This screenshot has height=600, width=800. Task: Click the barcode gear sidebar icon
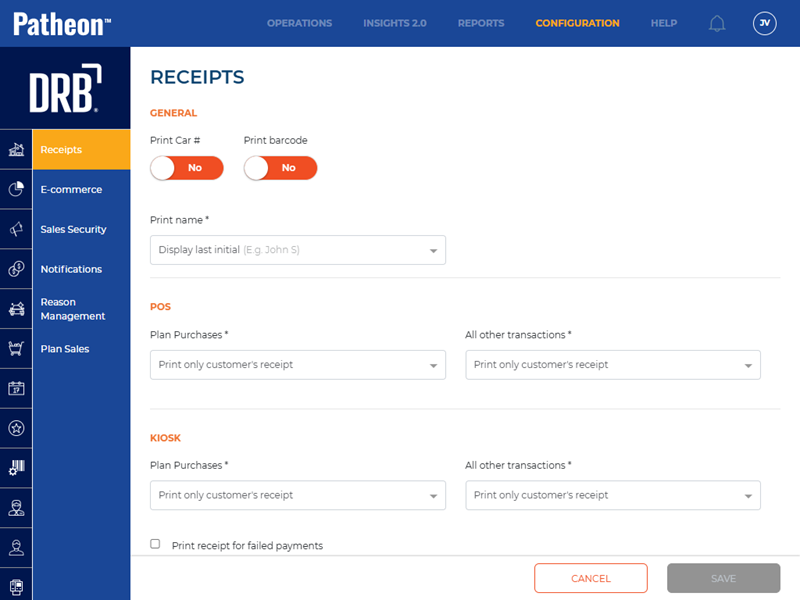(16, 468)
